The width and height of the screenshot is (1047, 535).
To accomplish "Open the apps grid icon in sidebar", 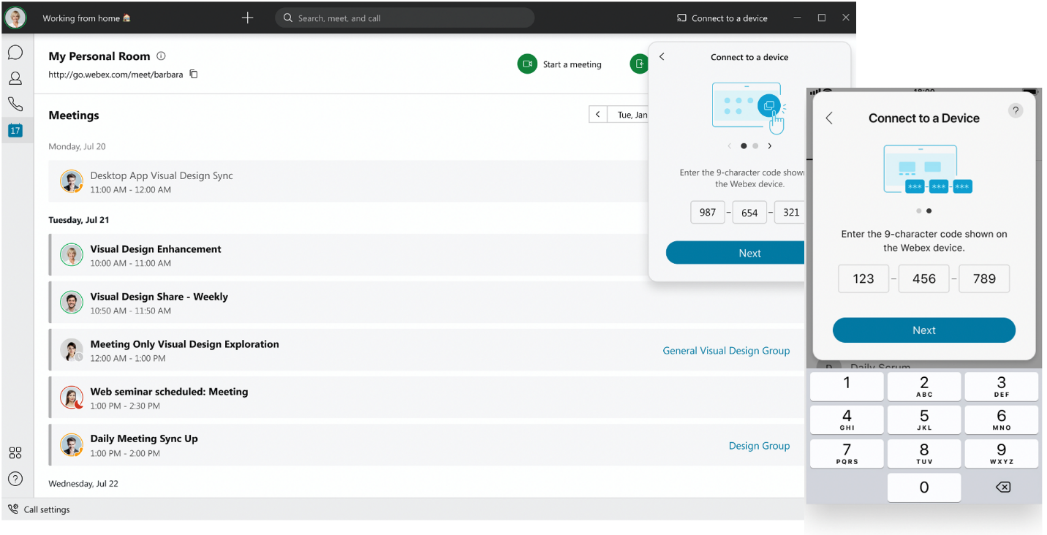I will coord(15,453).
